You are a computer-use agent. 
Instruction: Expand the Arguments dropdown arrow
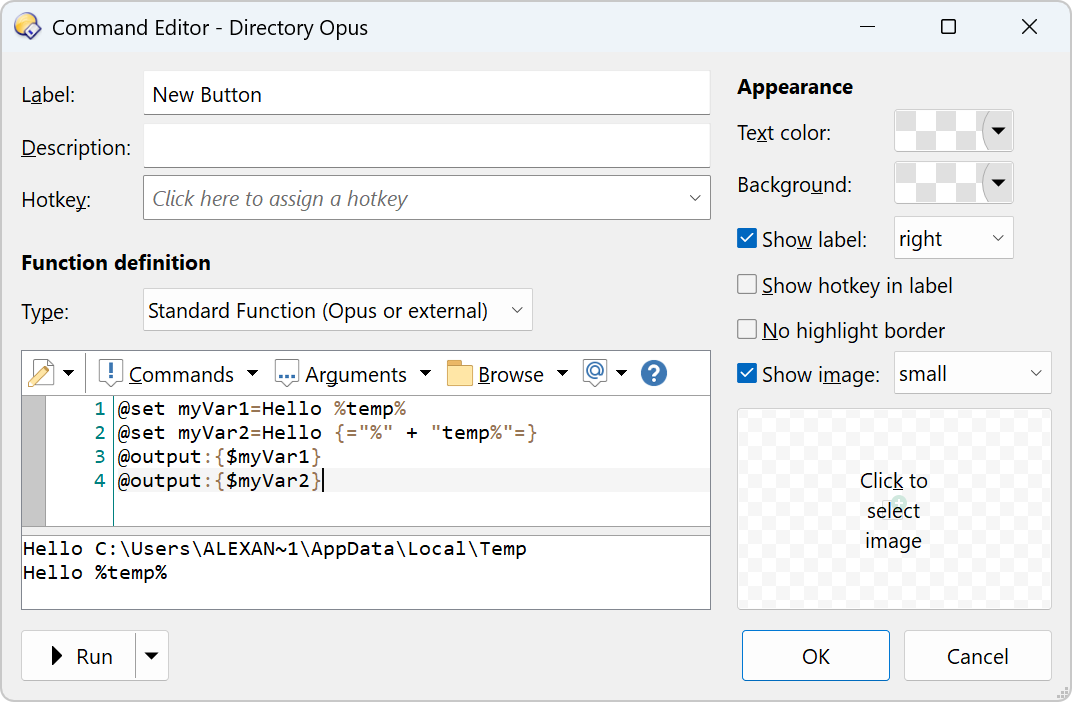[x=425, y=373]
